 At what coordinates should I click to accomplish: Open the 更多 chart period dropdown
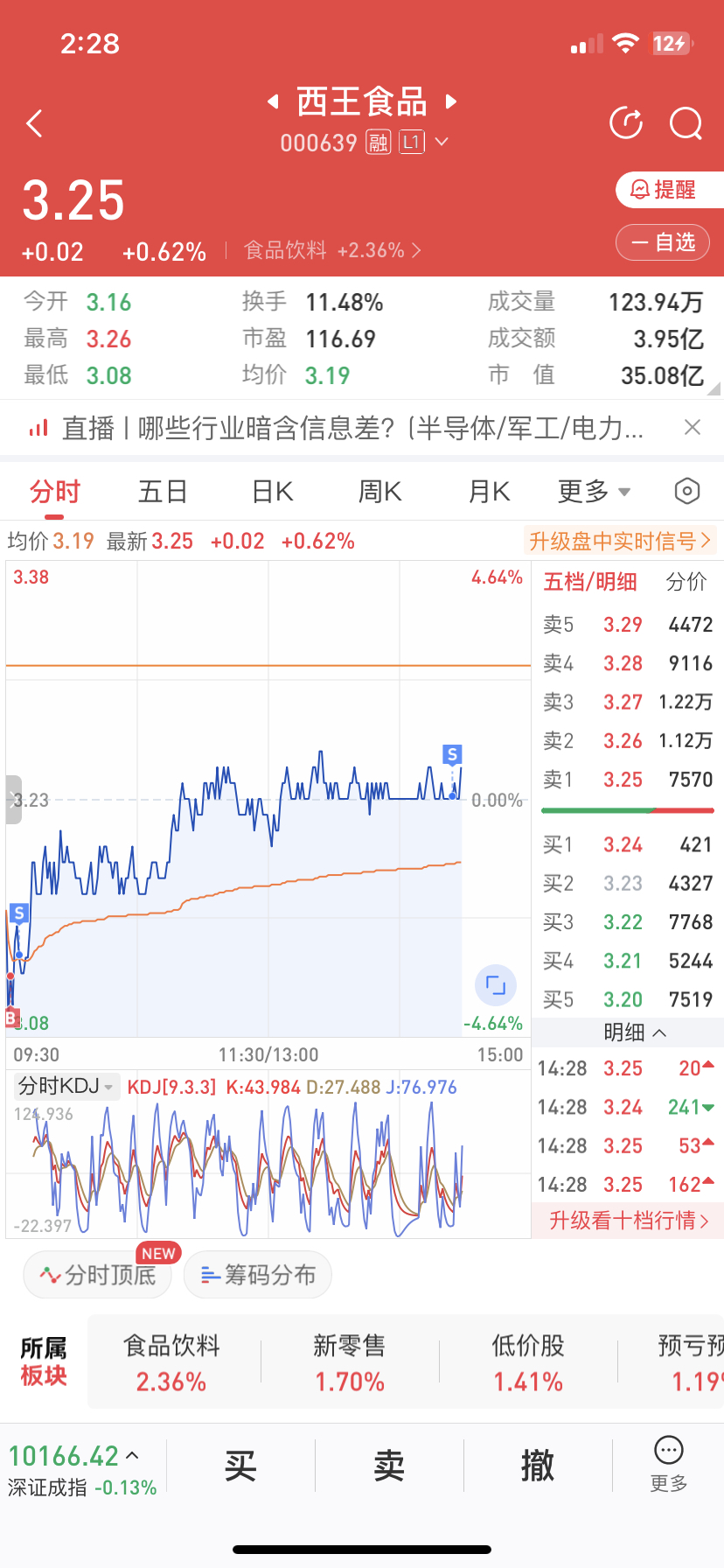pyautogui.click(x=594, y=492)
